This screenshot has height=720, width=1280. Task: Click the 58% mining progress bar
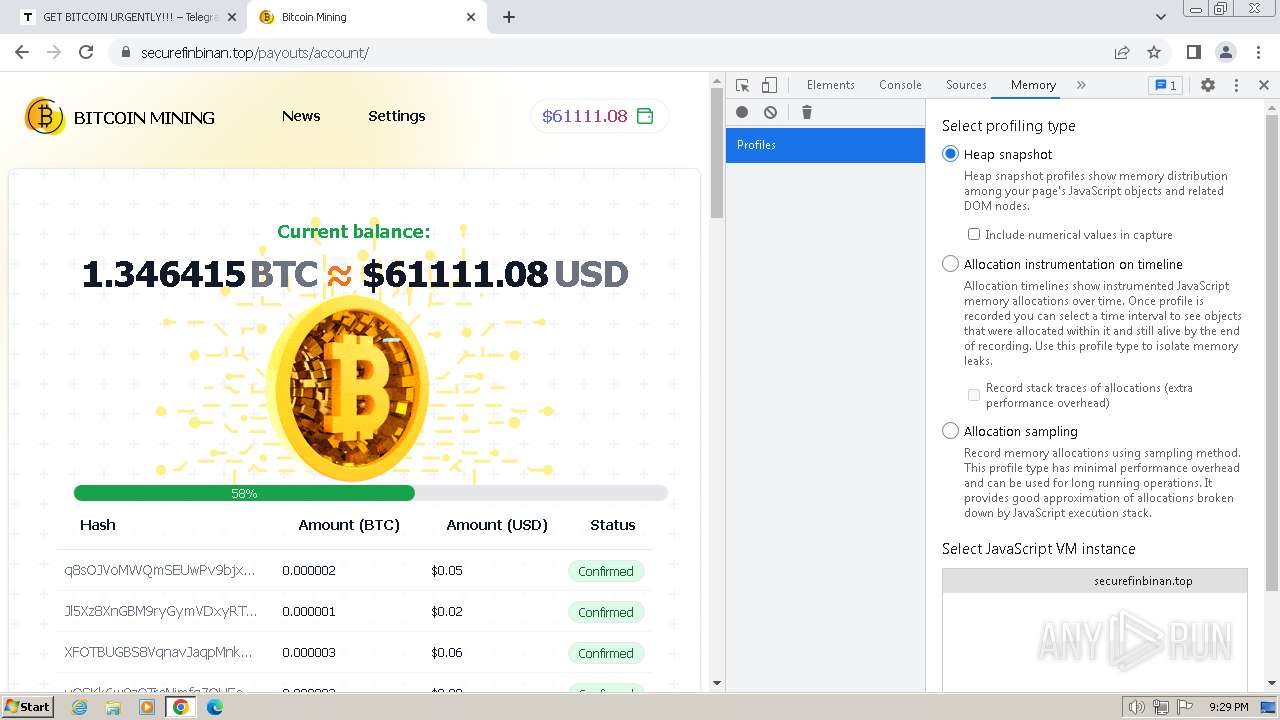(x=370, y=493)
